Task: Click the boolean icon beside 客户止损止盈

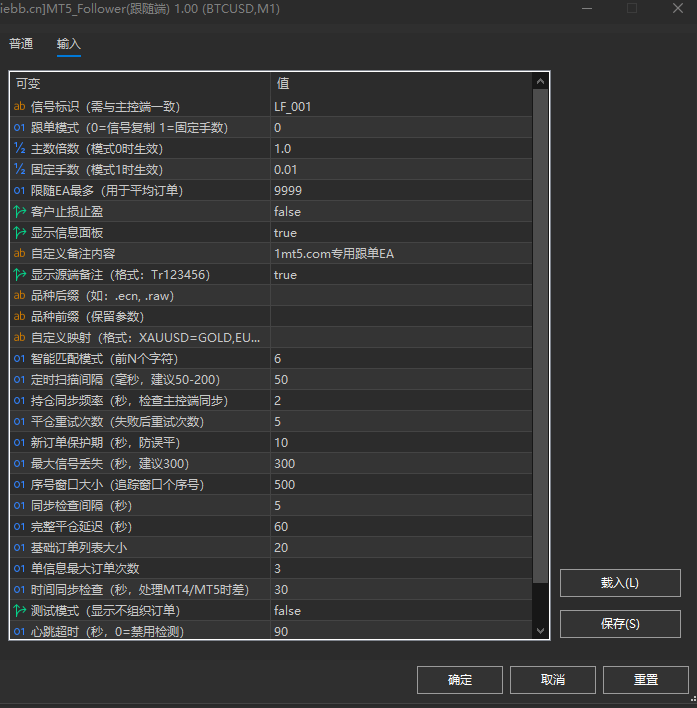Action: 19,212
